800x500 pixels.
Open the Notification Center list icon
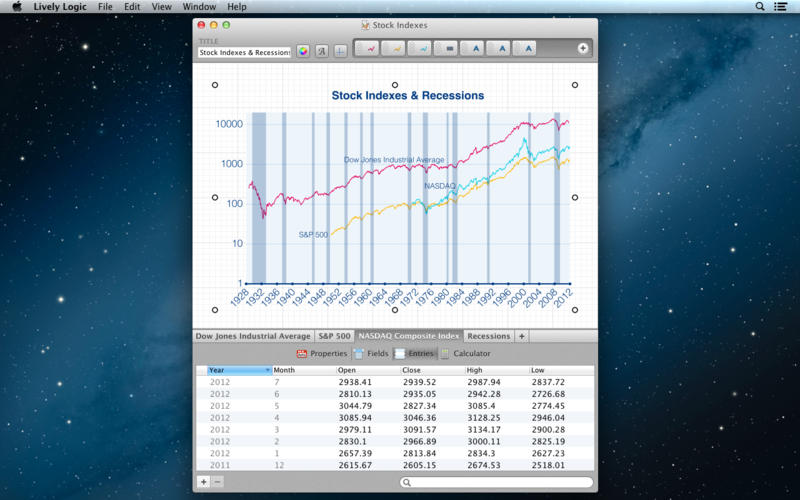point(781,6)
